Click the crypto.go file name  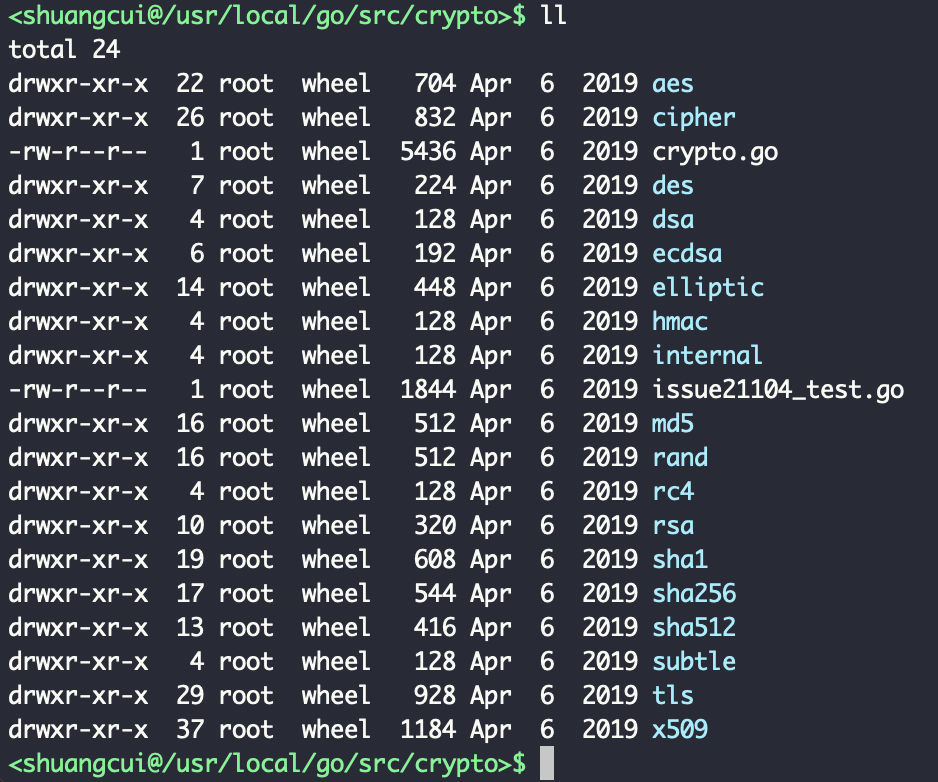point(714,152)
